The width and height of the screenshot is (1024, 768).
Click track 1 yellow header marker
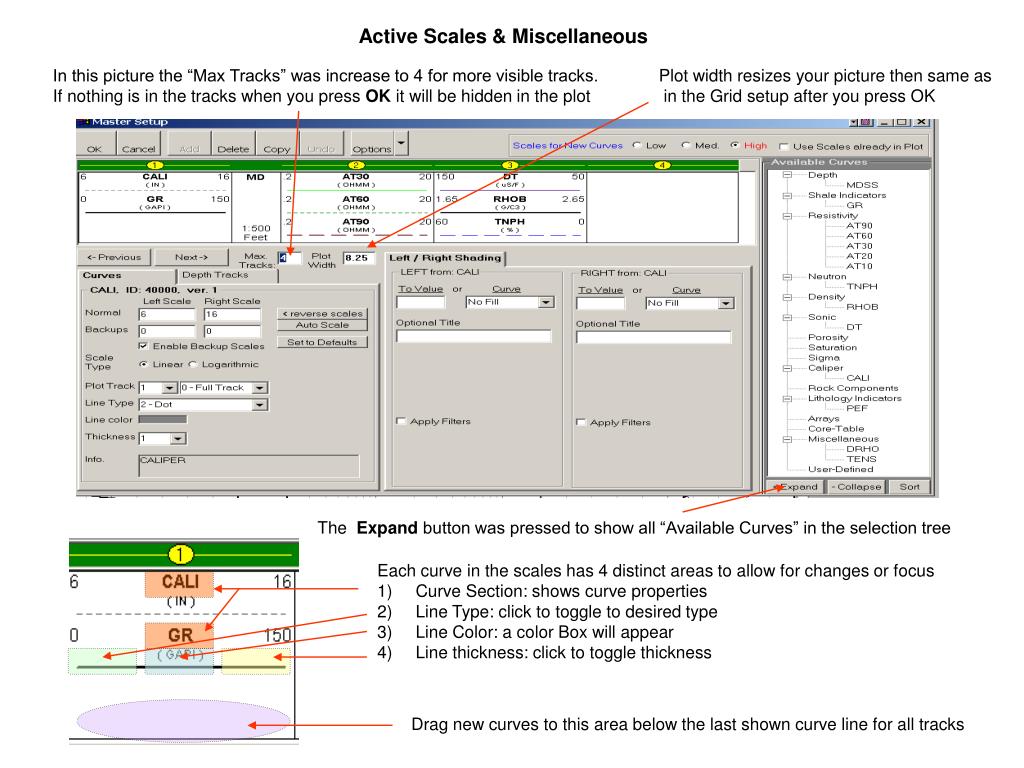pos(155,165)
